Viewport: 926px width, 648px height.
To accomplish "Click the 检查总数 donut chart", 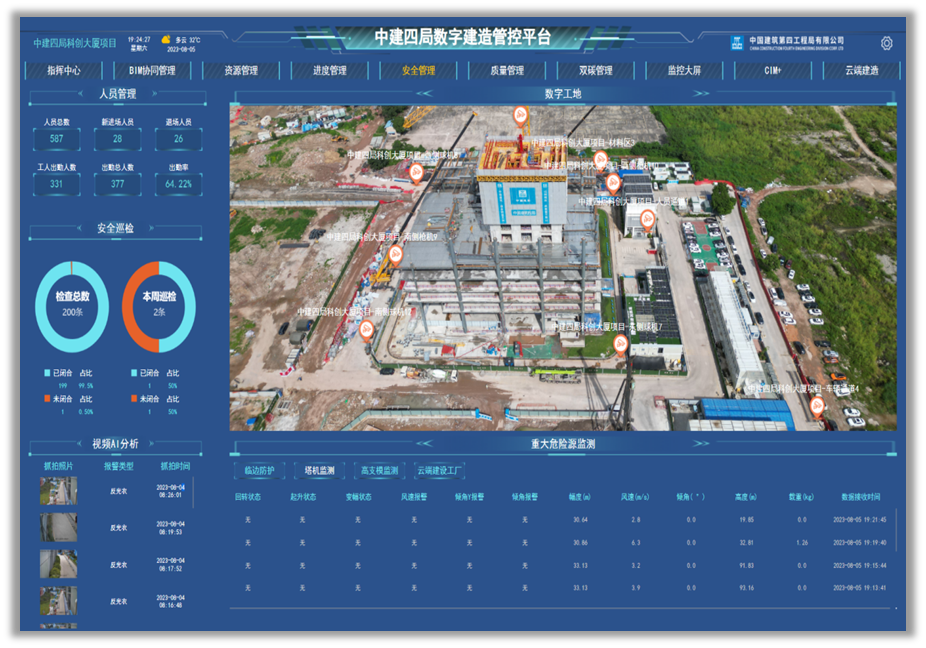I will tap(72, 305).
